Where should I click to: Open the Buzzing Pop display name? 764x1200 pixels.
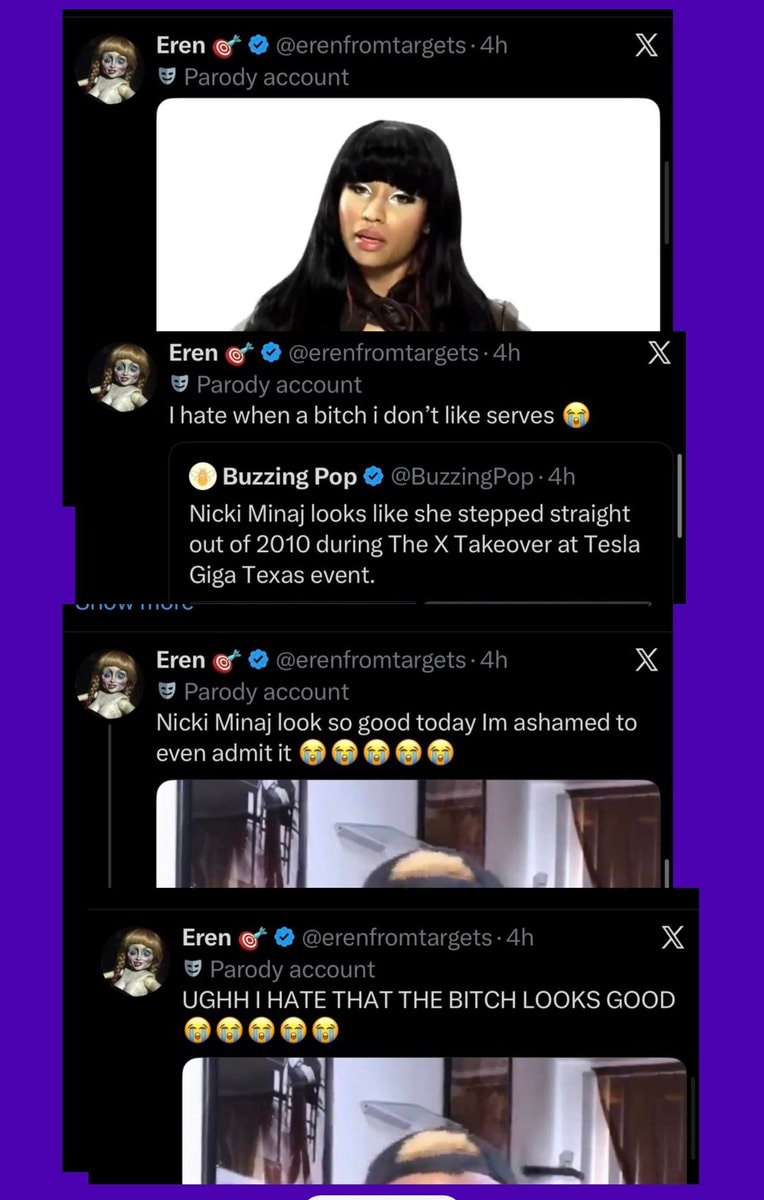pos(290,476)
